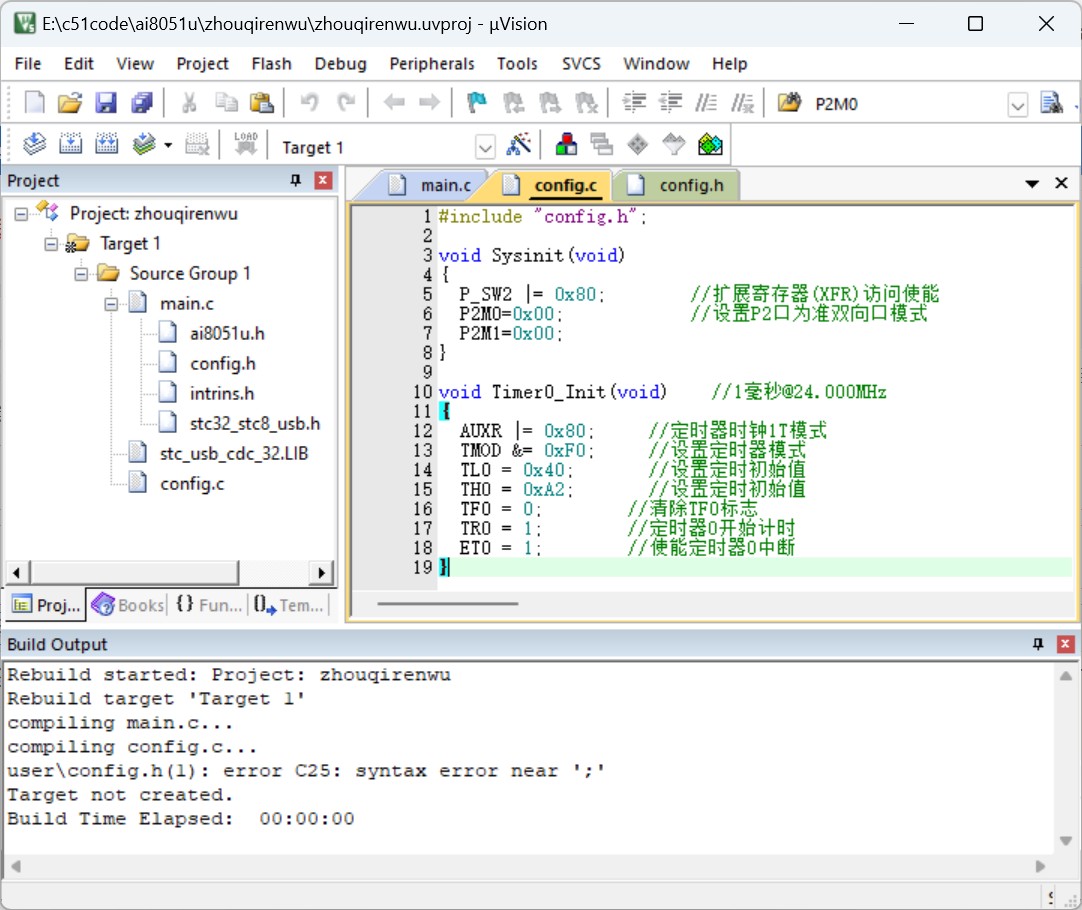Image resolution: width=1082 pixels, height=910 pixels.
Task: Open the Target 1 selection dropdown
Action: 485,147
